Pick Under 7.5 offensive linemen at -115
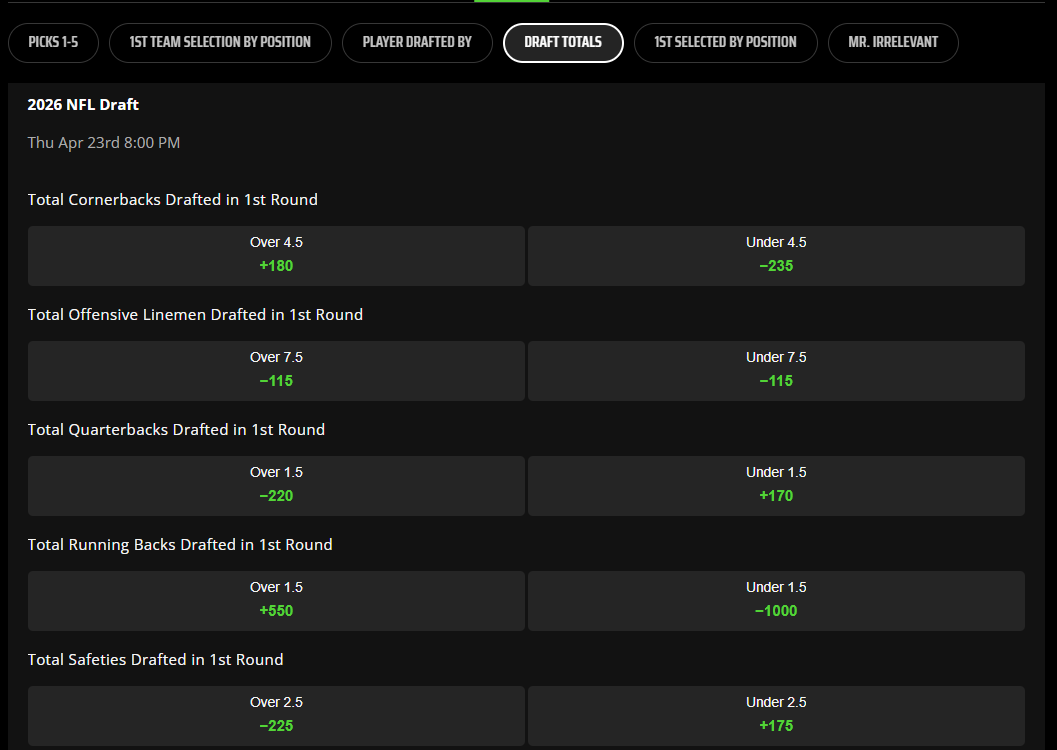Image resolution: width=1057 pixels, height=750 pixels. (x=776, y=371)
